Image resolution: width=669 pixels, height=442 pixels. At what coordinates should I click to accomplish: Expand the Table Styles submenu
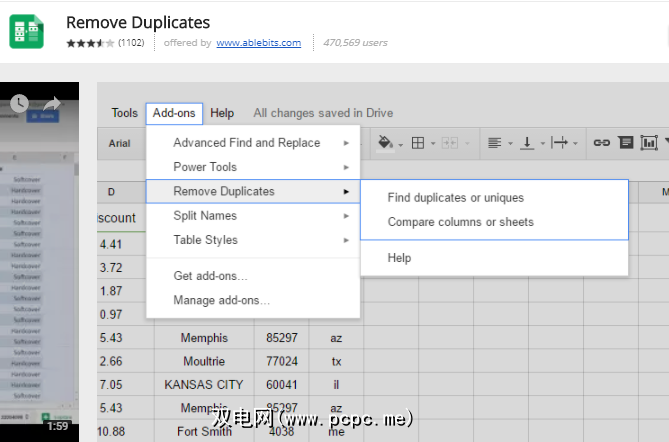tap(205, 240)
